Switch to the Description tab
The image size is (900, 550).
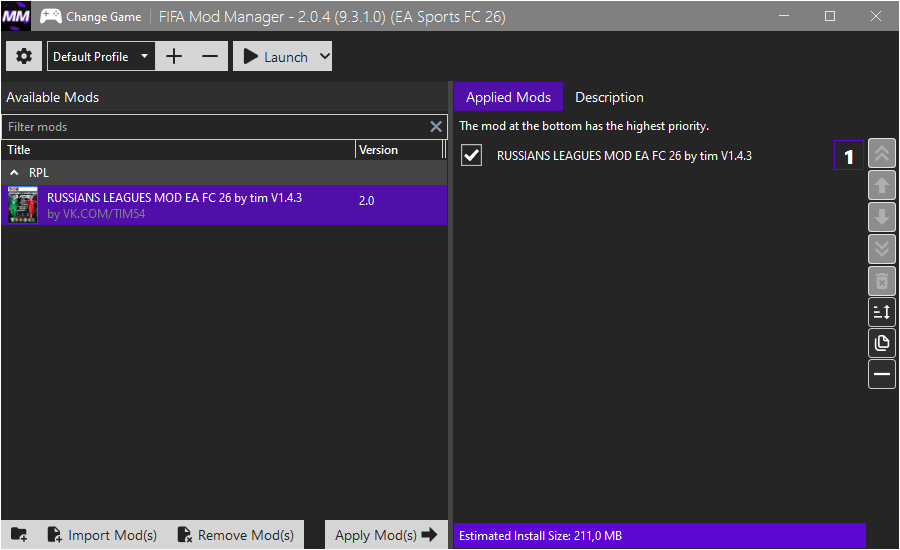[x=609, y=97]
